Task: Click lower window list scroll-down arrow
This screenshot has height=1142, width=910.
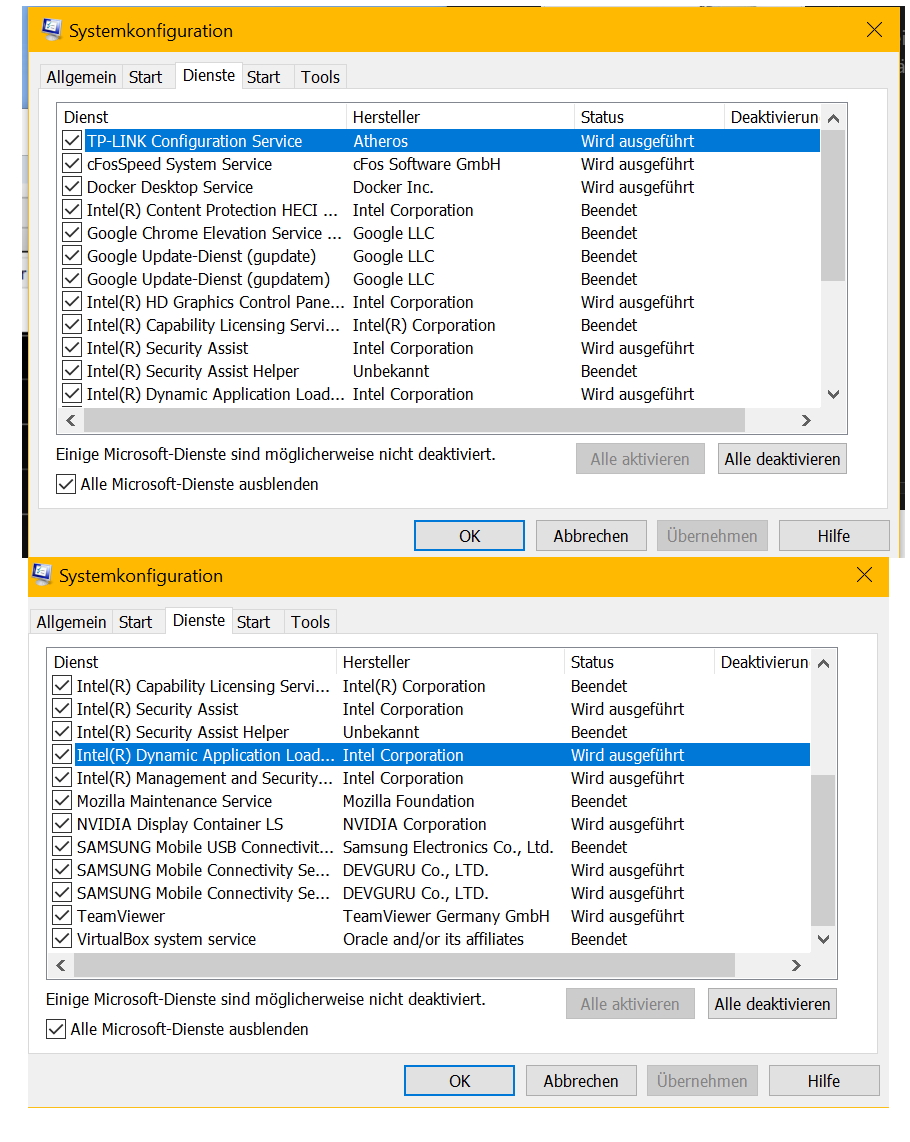Action: (823, 939)
